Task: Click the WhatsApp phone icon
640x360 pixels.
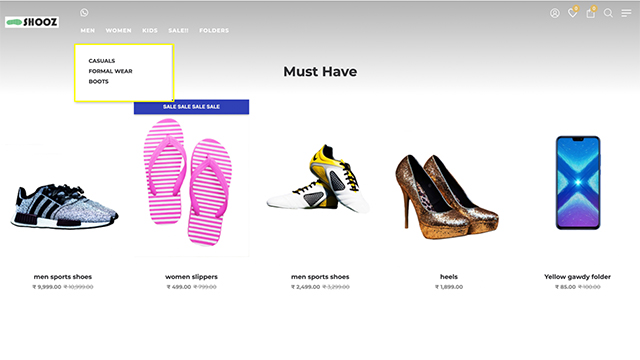Action: pyautogui.click(x=84, y=13)
